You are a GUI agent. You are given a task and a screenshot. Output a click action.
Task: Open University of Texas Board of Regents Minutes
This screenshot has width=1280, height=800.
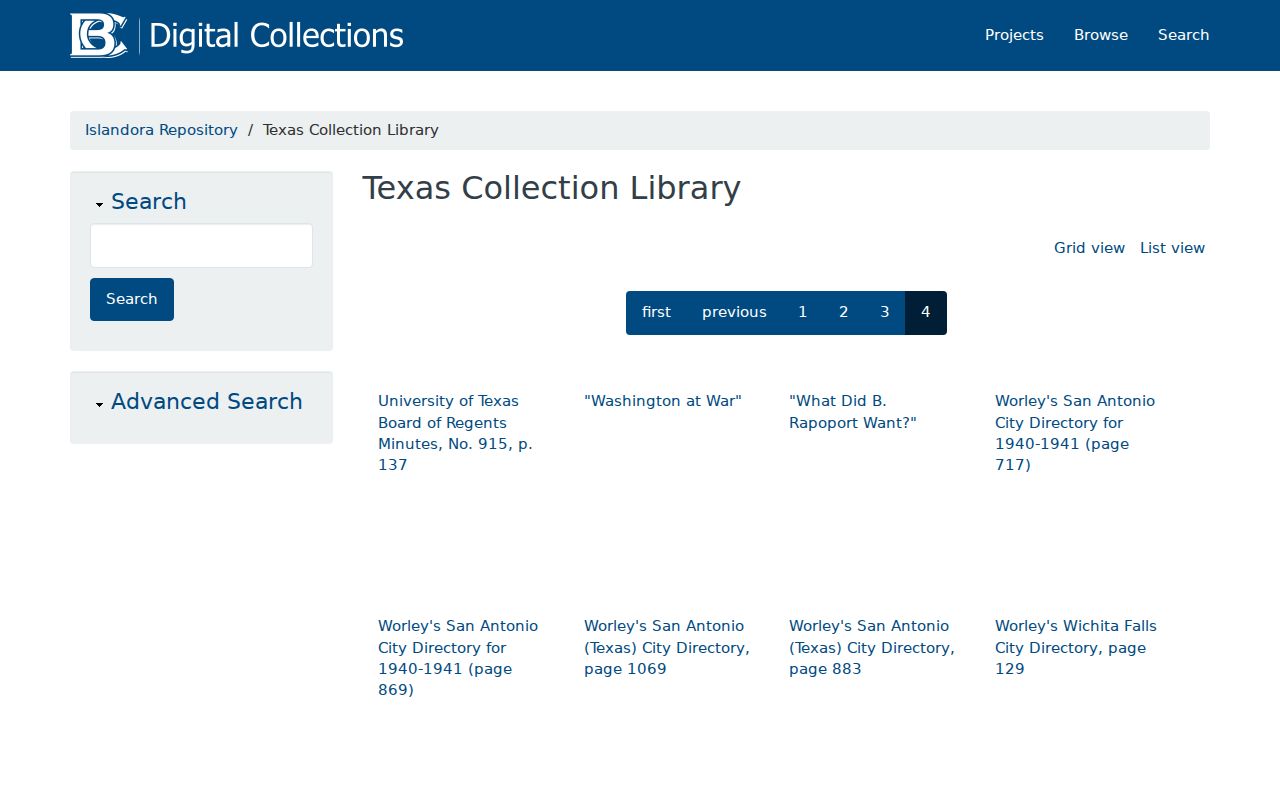pyautogui.click(x=455, y=433)
